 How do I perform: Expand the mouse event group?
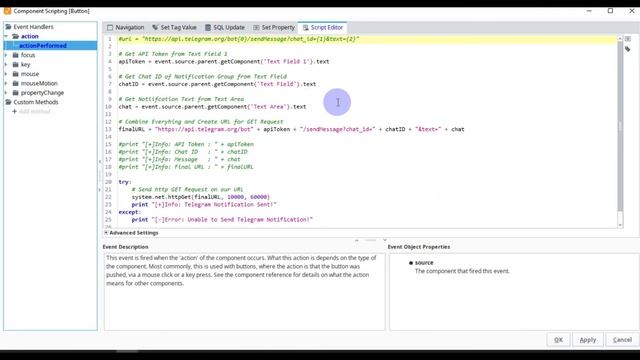(6, 74)
